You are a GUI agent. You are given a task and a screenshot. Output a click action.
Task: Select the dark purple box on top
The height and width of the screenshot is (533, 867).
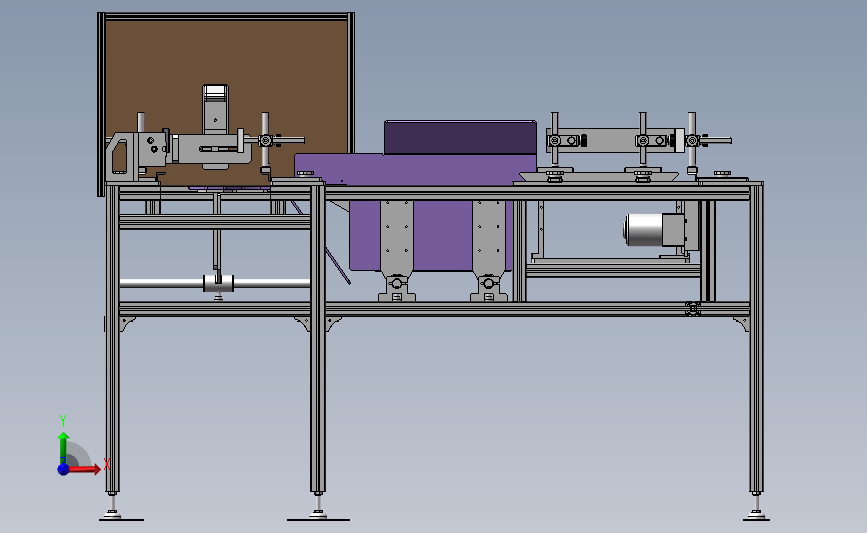(x=460, y=137)
